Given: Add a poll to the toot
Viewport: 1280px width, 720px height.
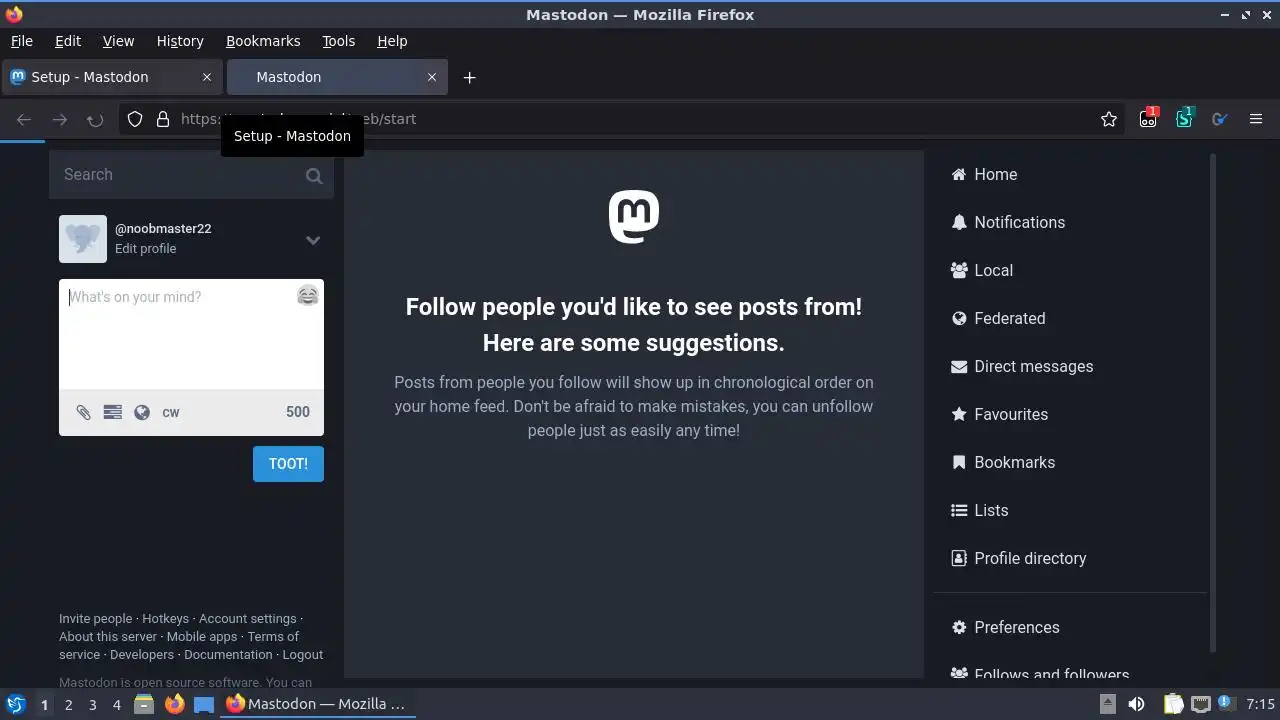Looking at the screenshot, I should click(x=113, y=412).
